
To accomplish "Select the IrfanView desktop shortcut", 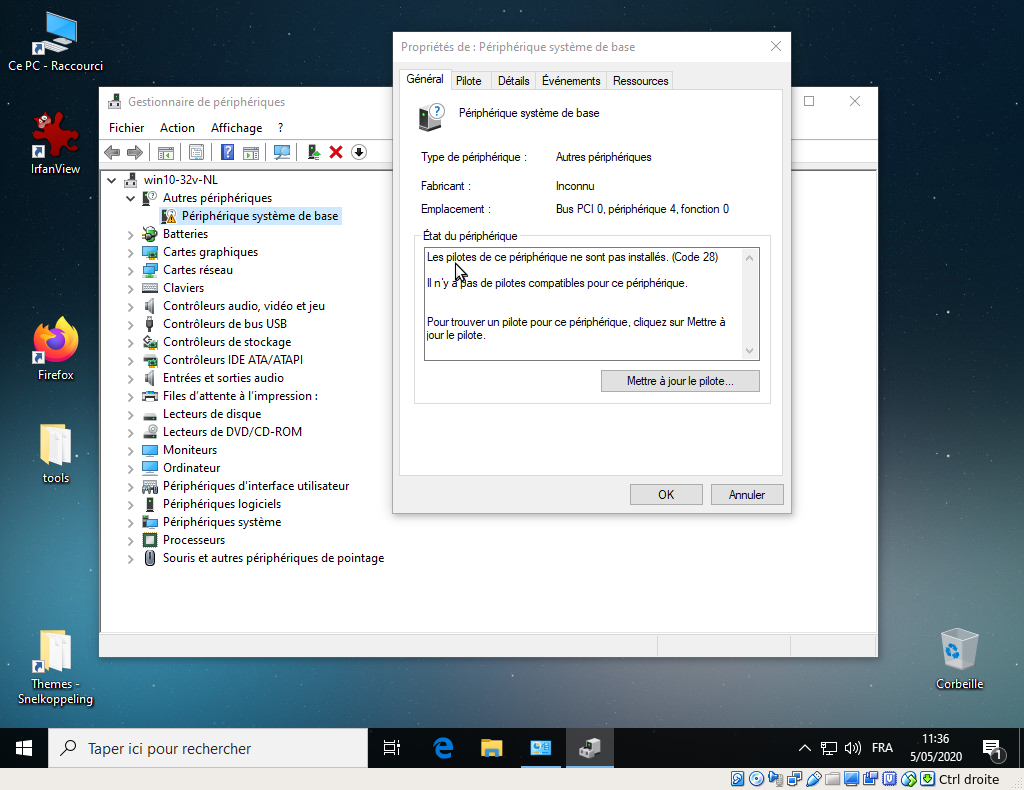I will pos(56,143).
